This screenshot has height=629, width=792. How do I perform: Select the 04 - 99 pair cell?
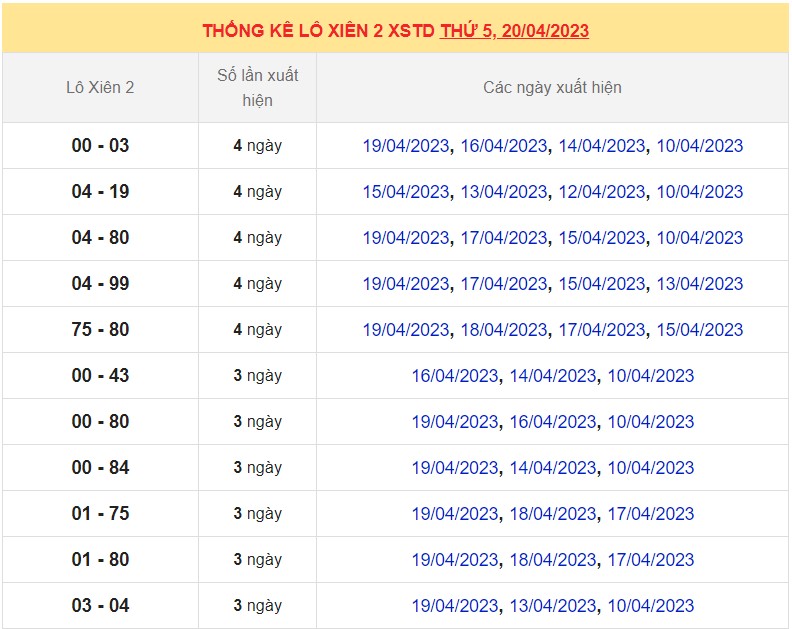coord(100,284)
